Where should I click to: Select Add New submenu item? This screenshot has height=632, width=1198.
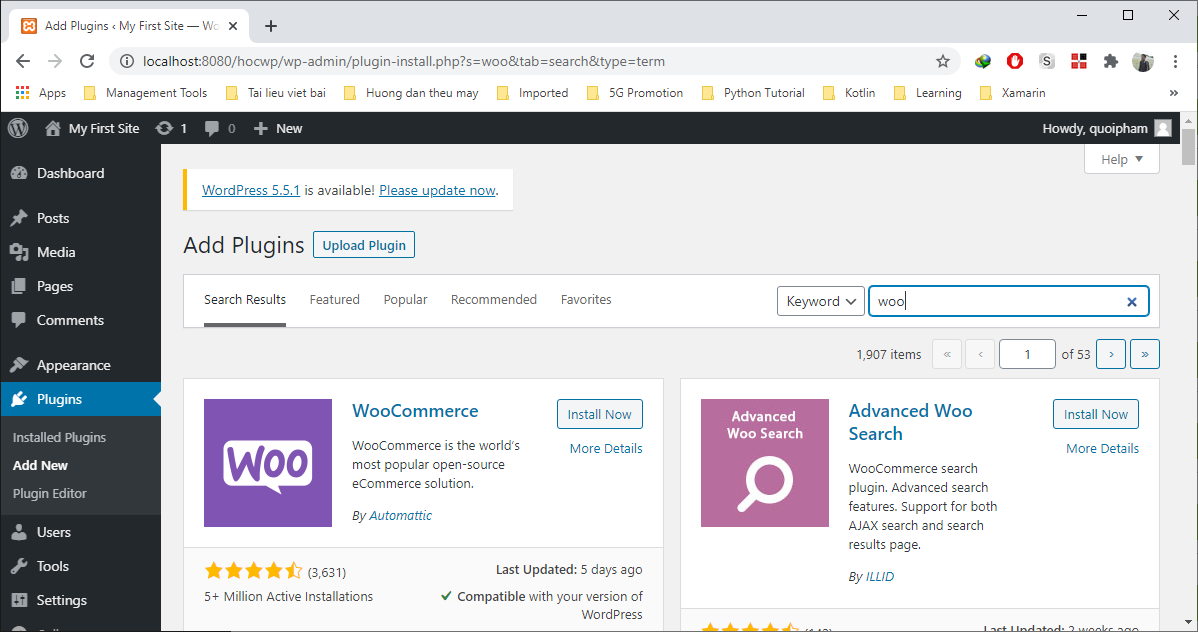tap(40, 465)
